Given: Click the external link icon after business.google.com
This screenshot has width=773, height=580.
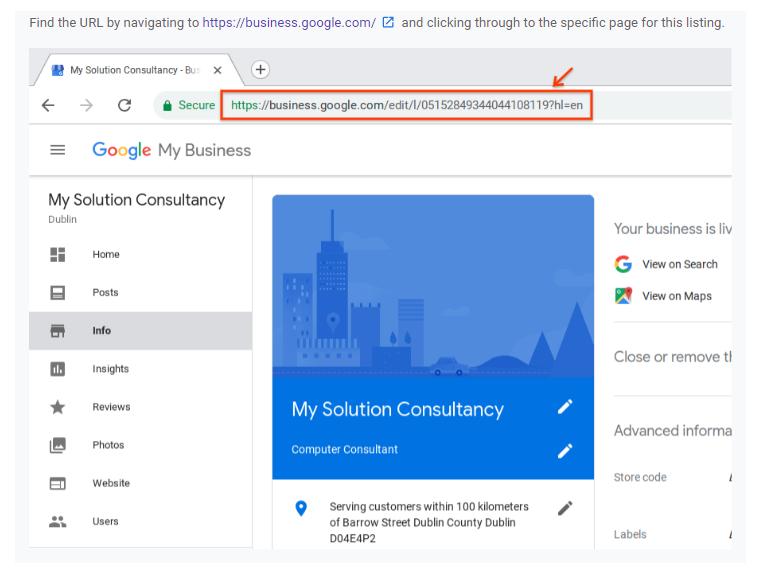Looking at the screenshot, I should pyautogui.click(x=388, y=22).
